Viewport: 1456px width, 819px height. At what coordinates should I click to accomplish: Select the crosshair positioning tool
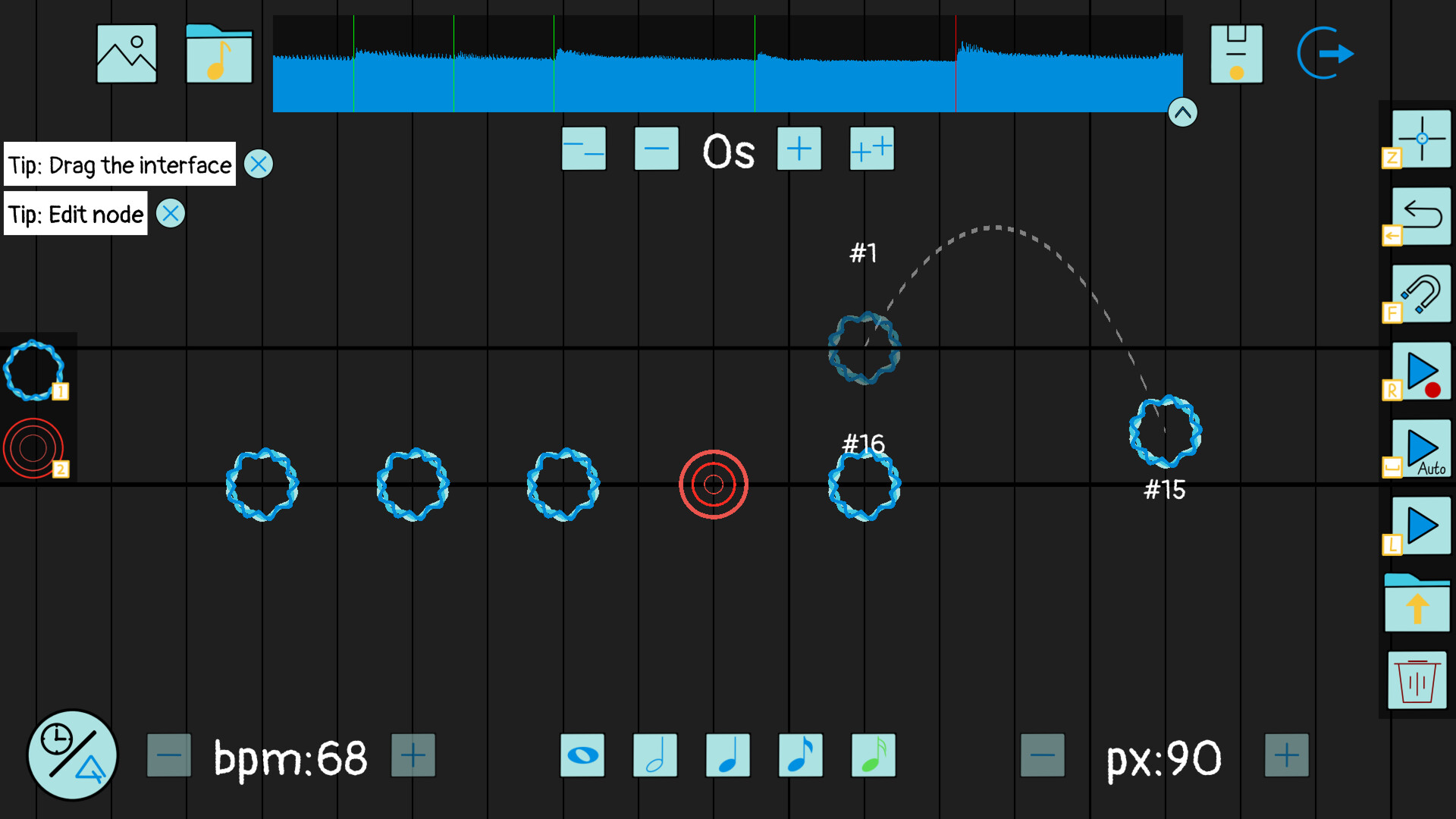tap(1421, 139)
